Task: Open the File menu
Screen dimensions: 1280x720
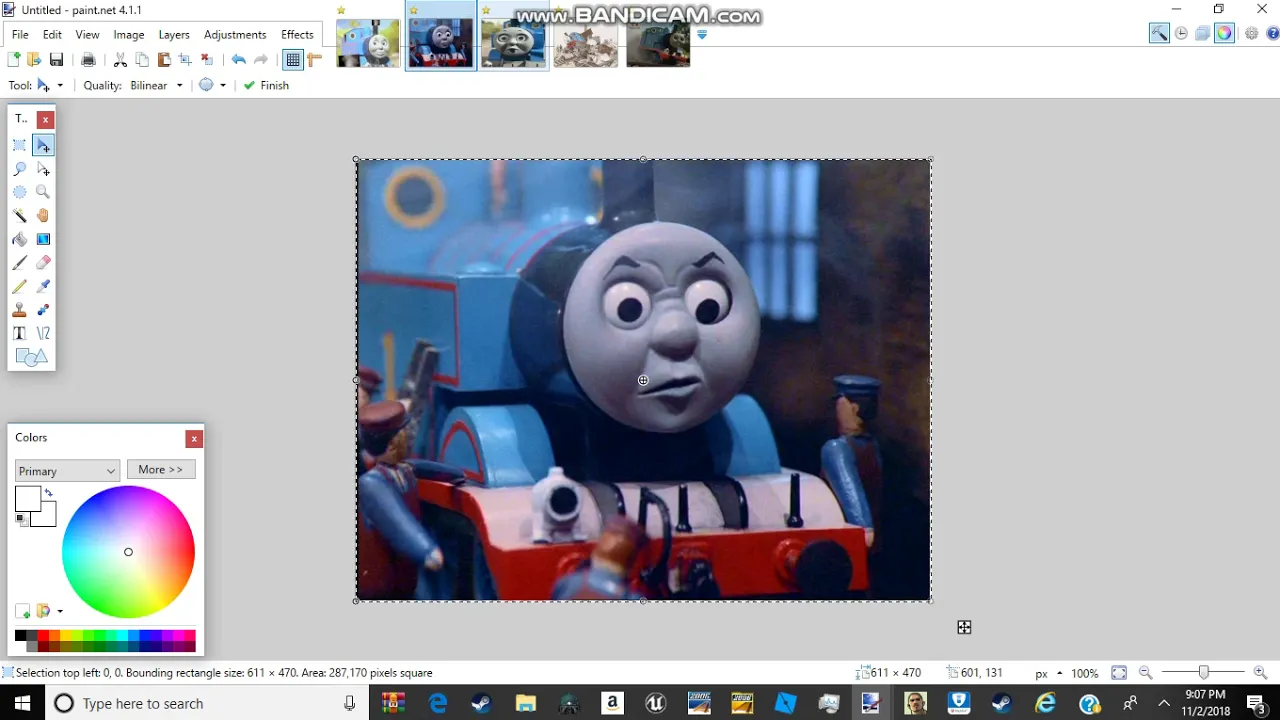Action: (20, 34)
